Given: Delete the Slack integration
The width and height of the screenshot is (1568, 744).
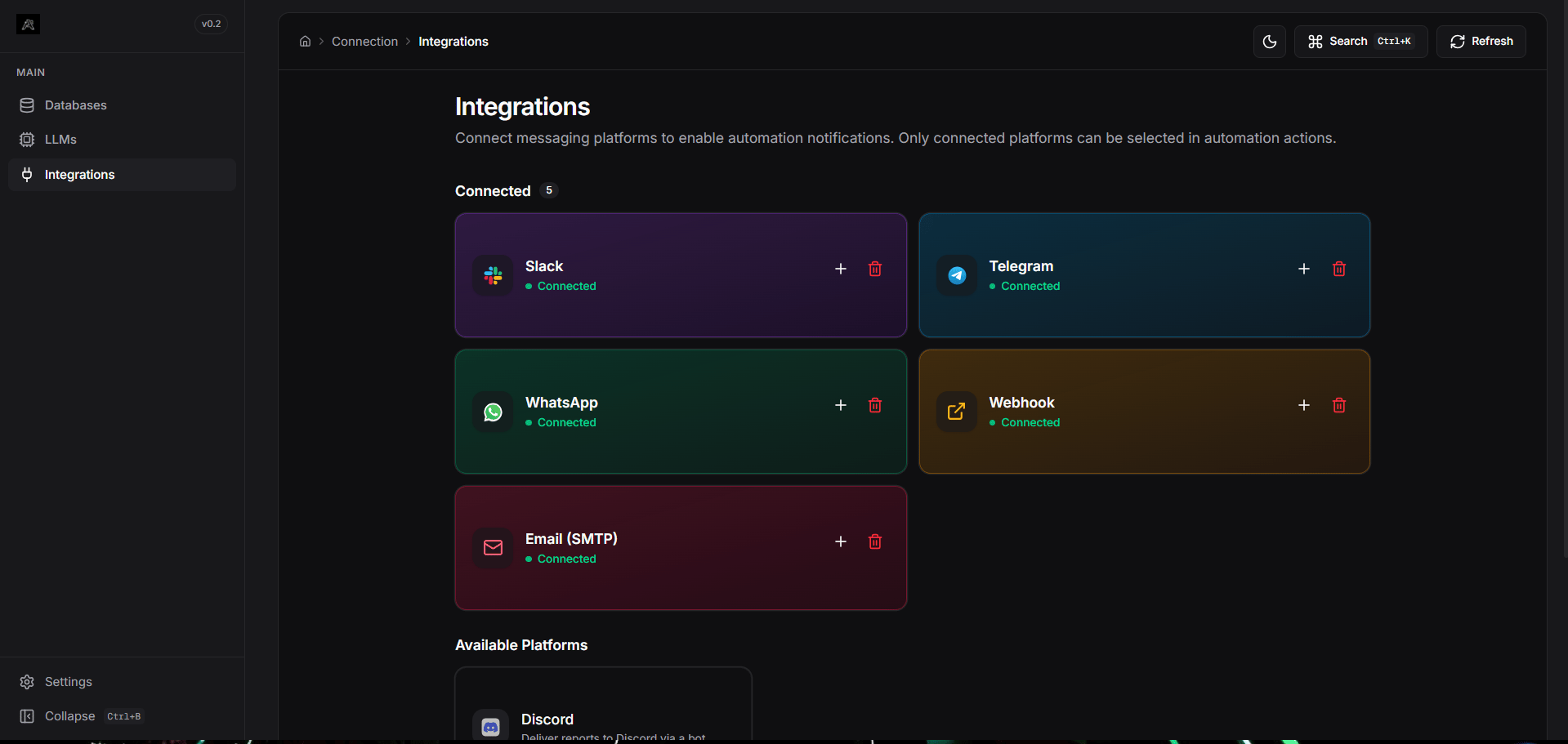Looking at the screenshot, I should coord(875,269).
